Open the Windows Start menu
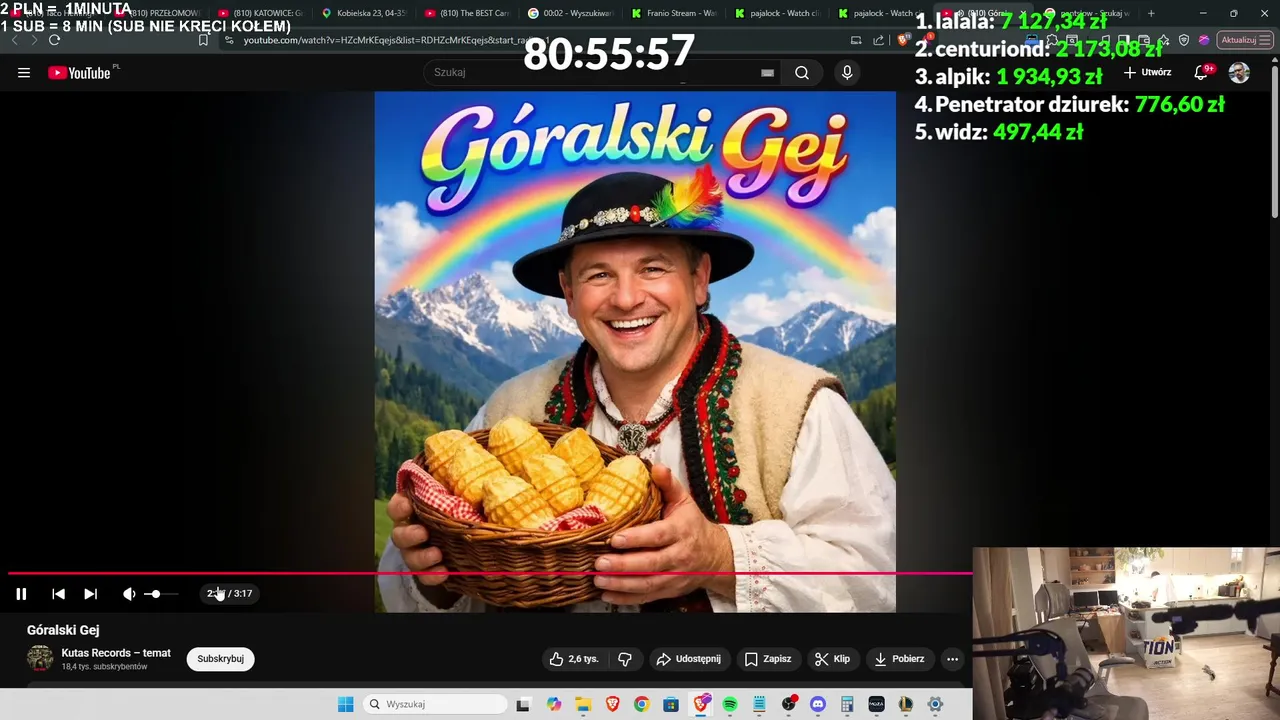1280x720 pixels. click(345, 704)
